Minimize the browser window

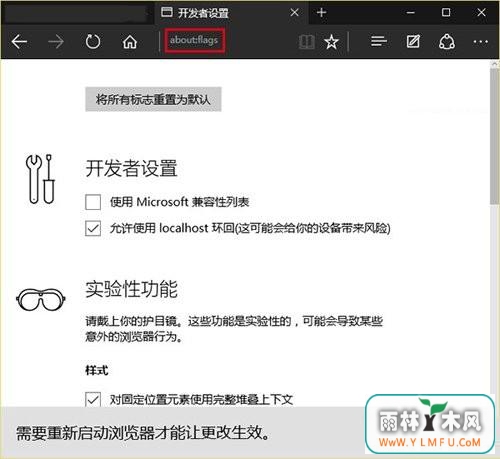[x=411, y=13]
